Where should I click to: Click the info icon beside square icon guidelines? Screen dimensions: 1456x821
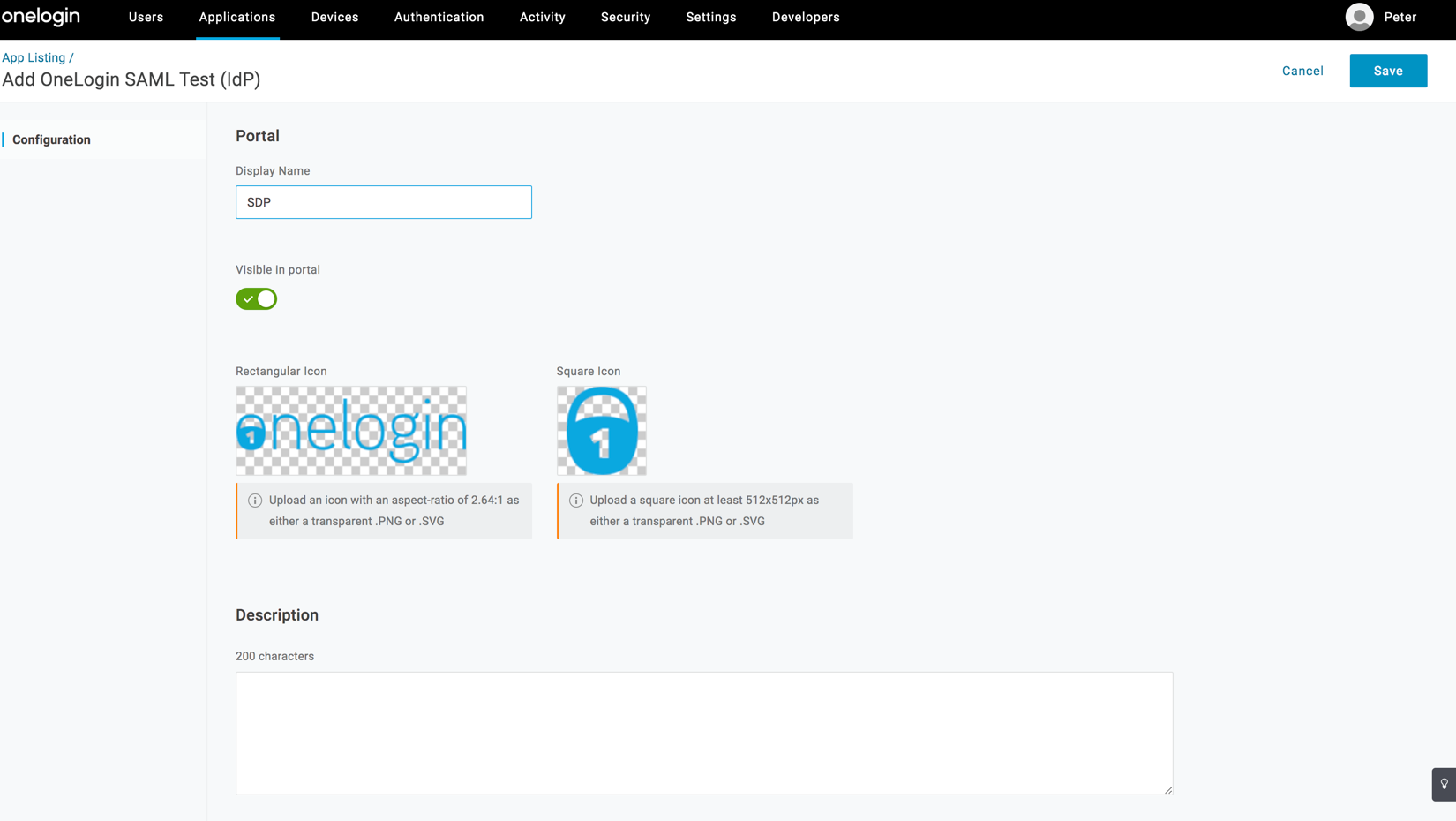[576, 500]
